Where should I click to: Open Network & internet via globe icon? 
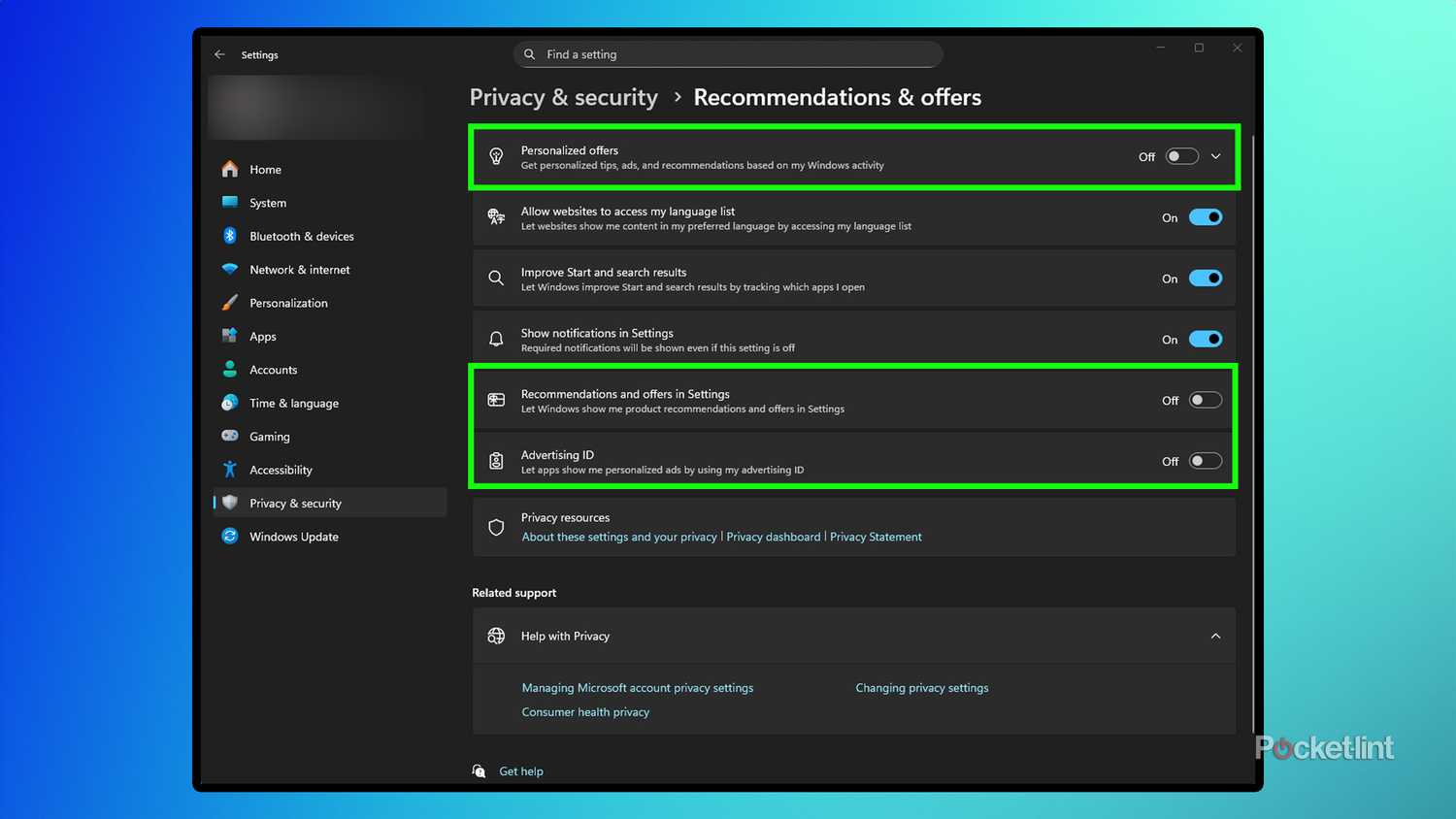[x=230, y=269]
